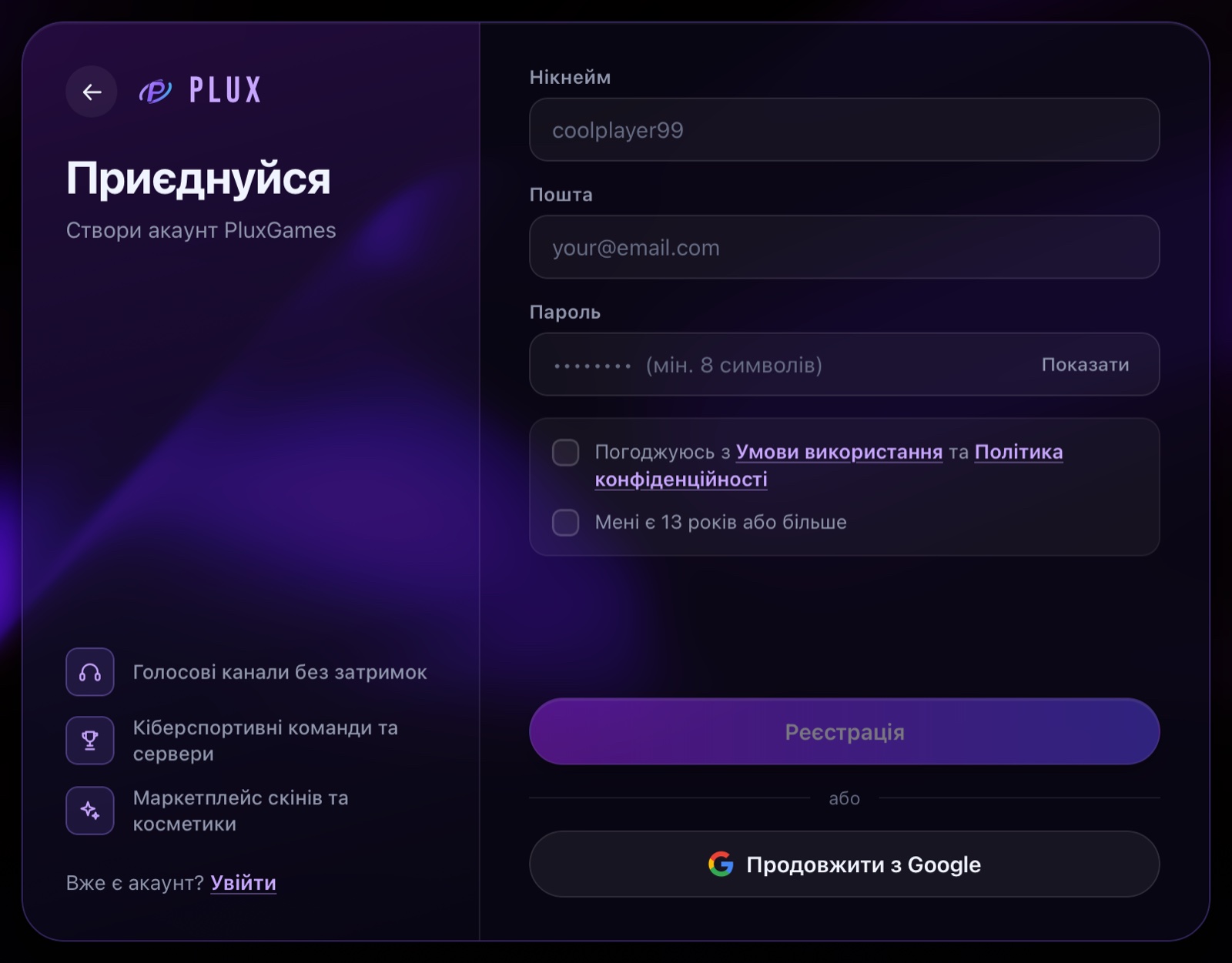Click the headphones voice channels icon

(90, 672)
